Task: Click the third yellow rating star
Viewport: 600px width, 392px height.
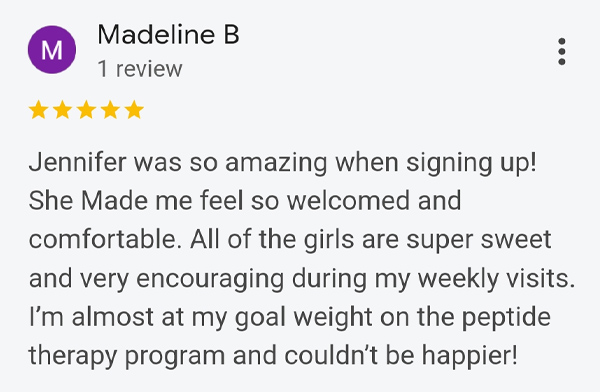Action: pyautogui.click(x=86, y=110)
